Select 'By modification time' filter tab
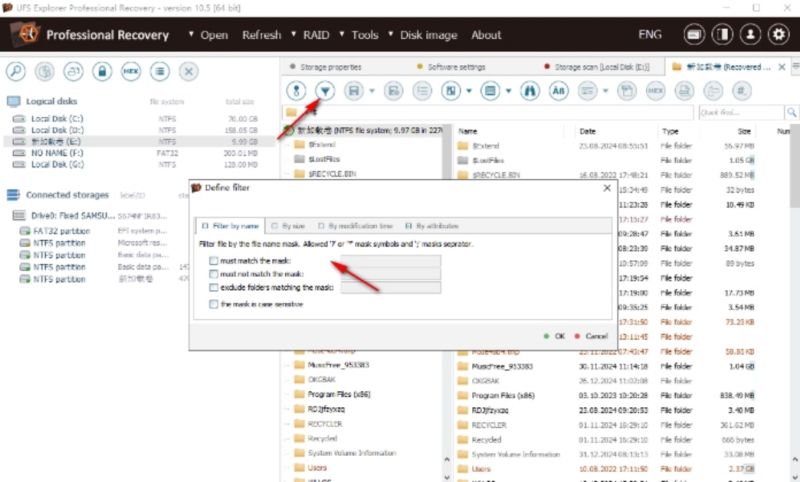The width and height of the screenshot is (800, 482). pos(356,226)
